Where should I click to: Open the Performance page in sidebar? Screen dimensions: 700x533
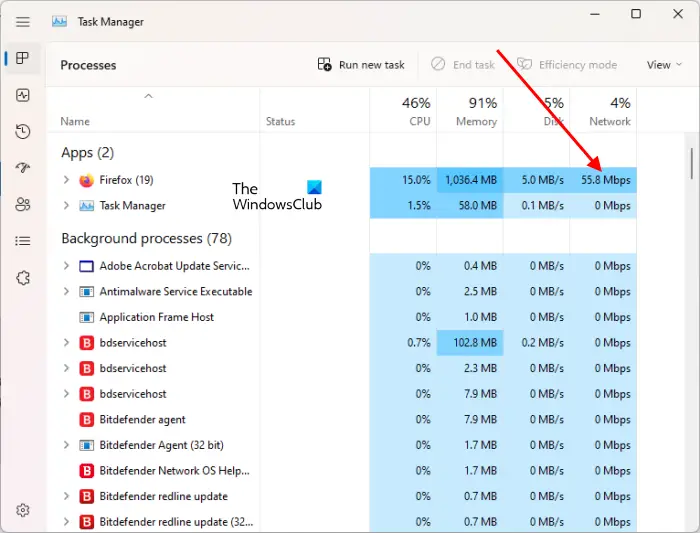pyautogui.click(x=23, y=95)
